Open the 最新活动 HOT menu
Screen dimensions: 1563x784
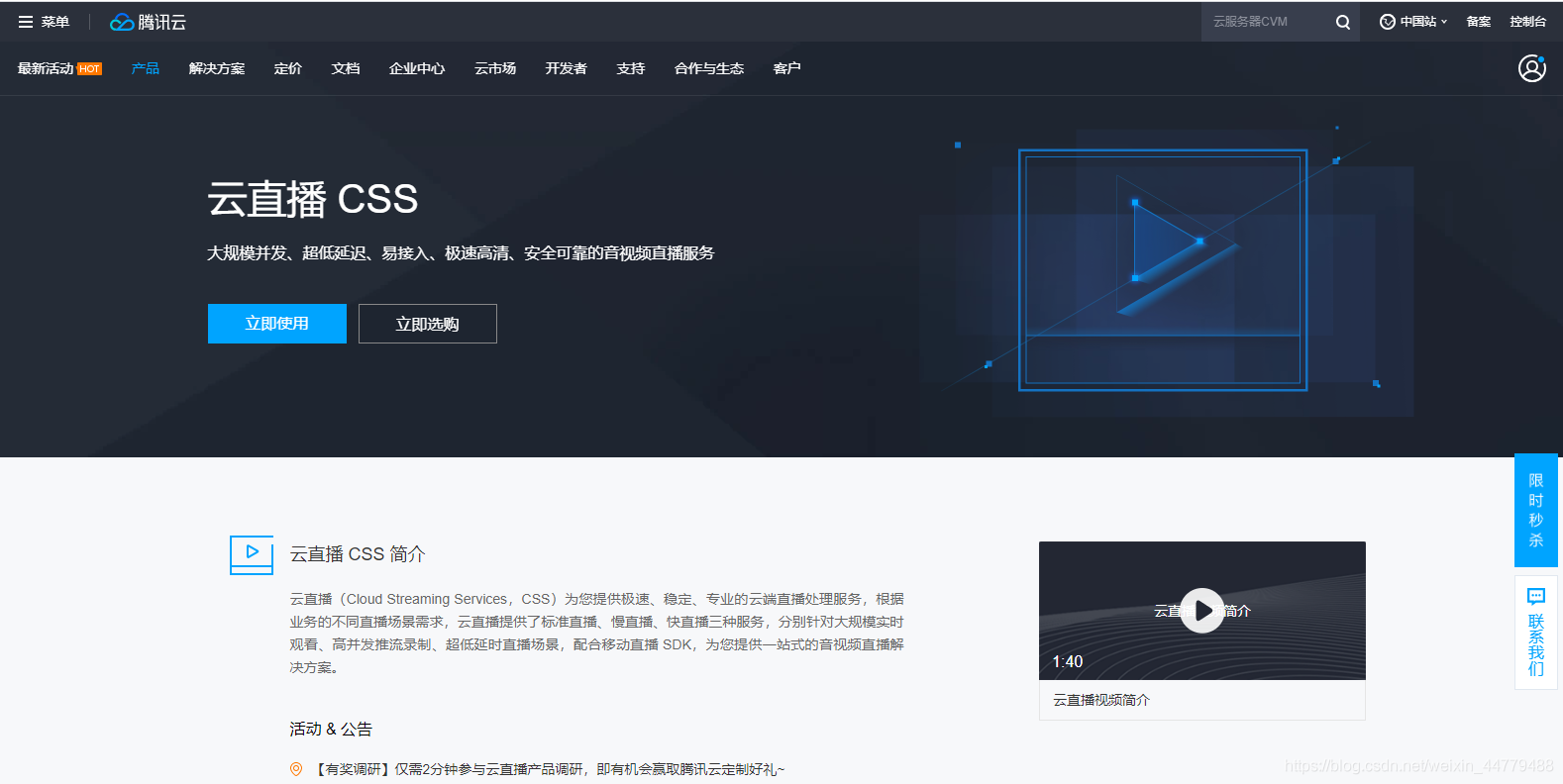pos(59,68)
